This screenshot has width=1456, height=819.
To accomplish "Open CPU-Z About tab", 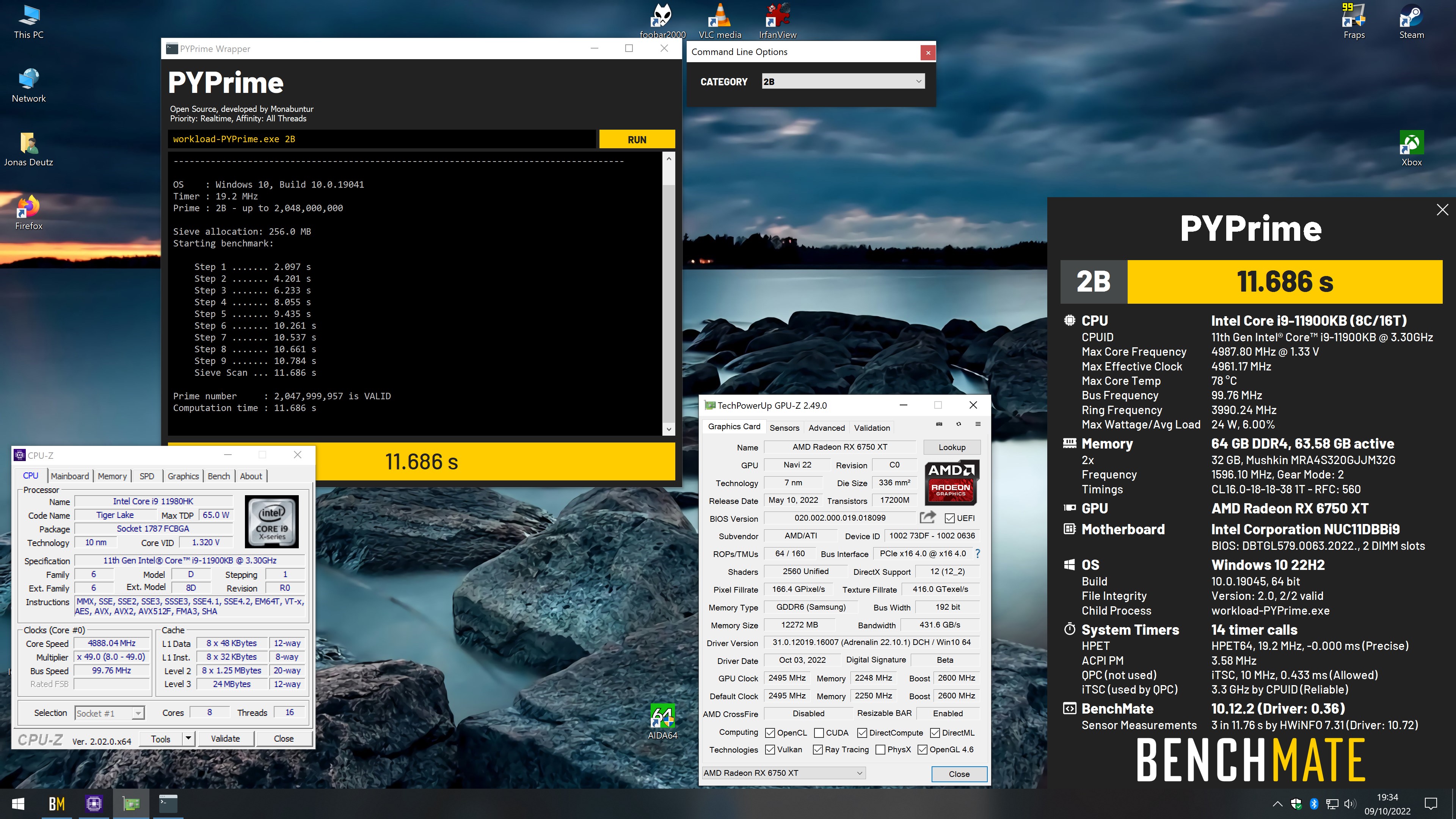I will pos(251,476).
